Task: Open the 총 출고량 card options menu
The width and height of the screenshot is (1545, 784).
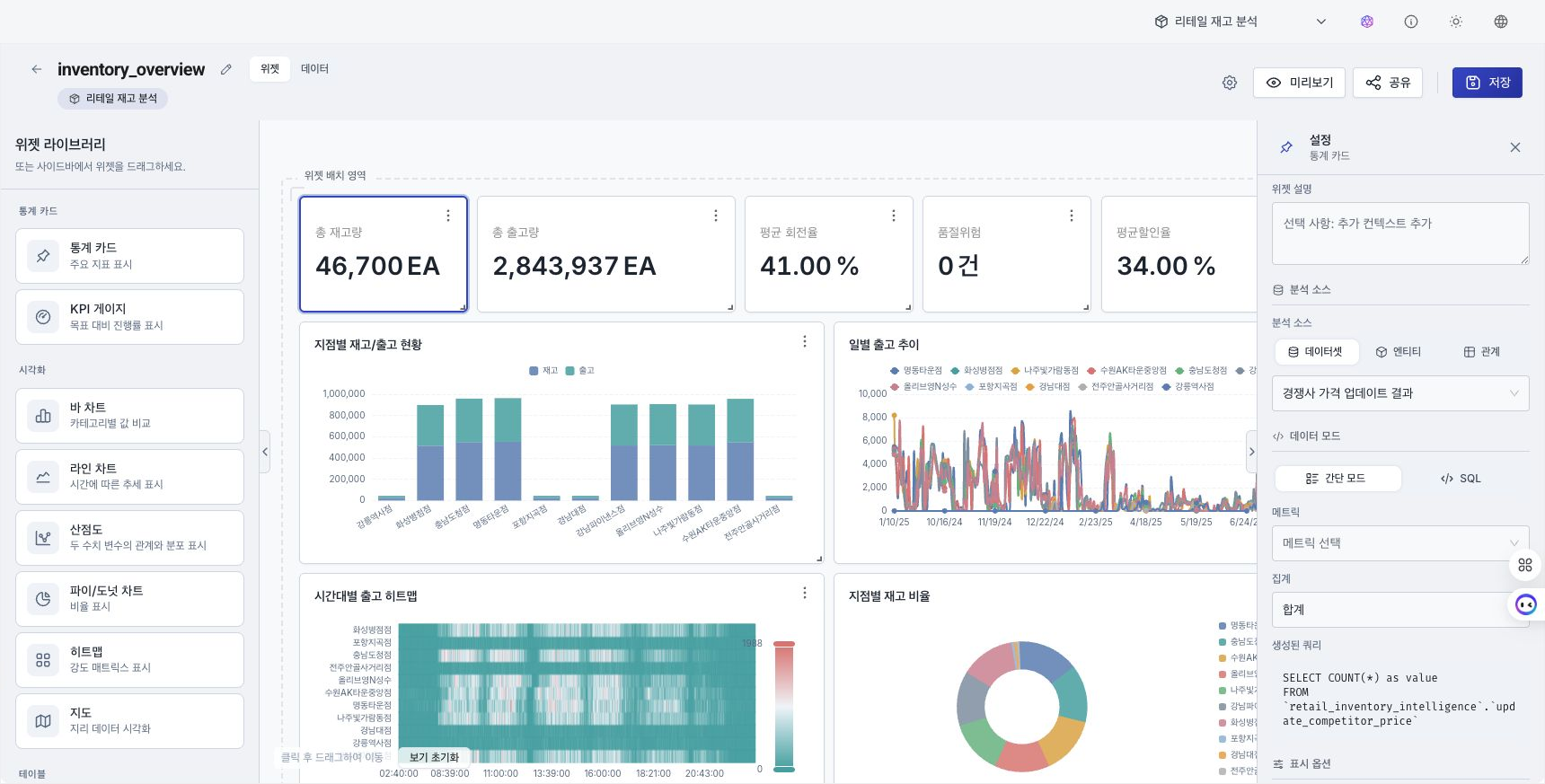Action: (x=716, y=216)
